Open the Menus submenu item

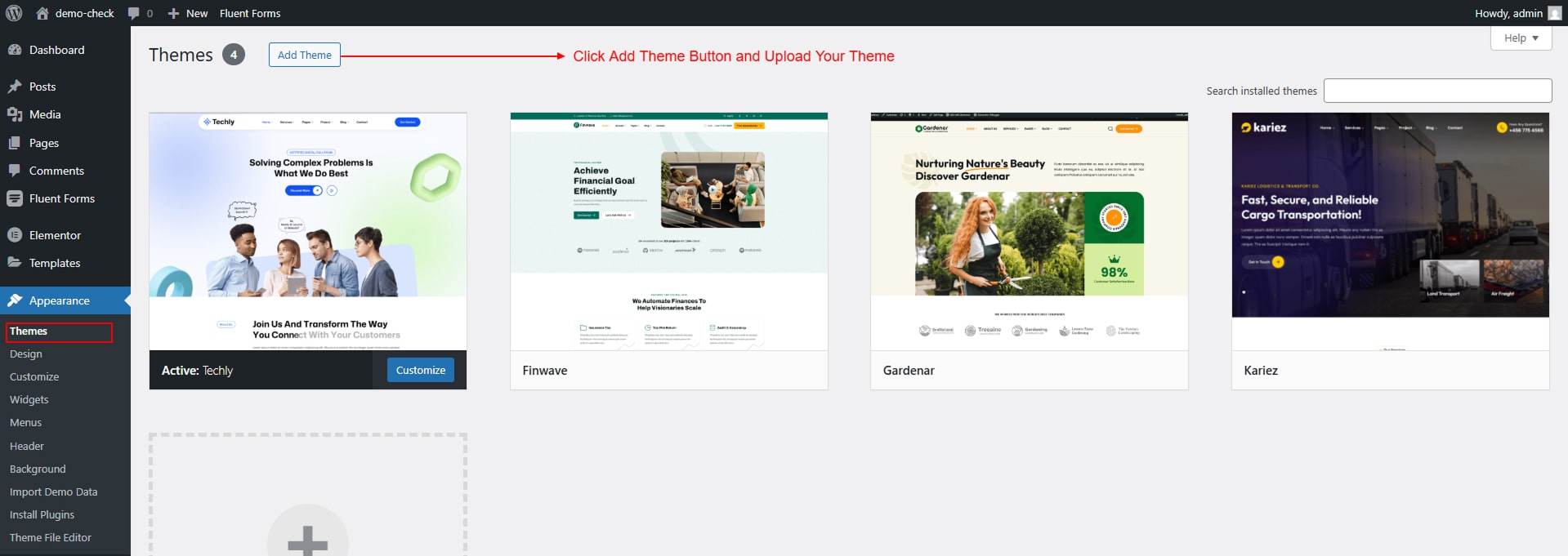pos(25,423)
